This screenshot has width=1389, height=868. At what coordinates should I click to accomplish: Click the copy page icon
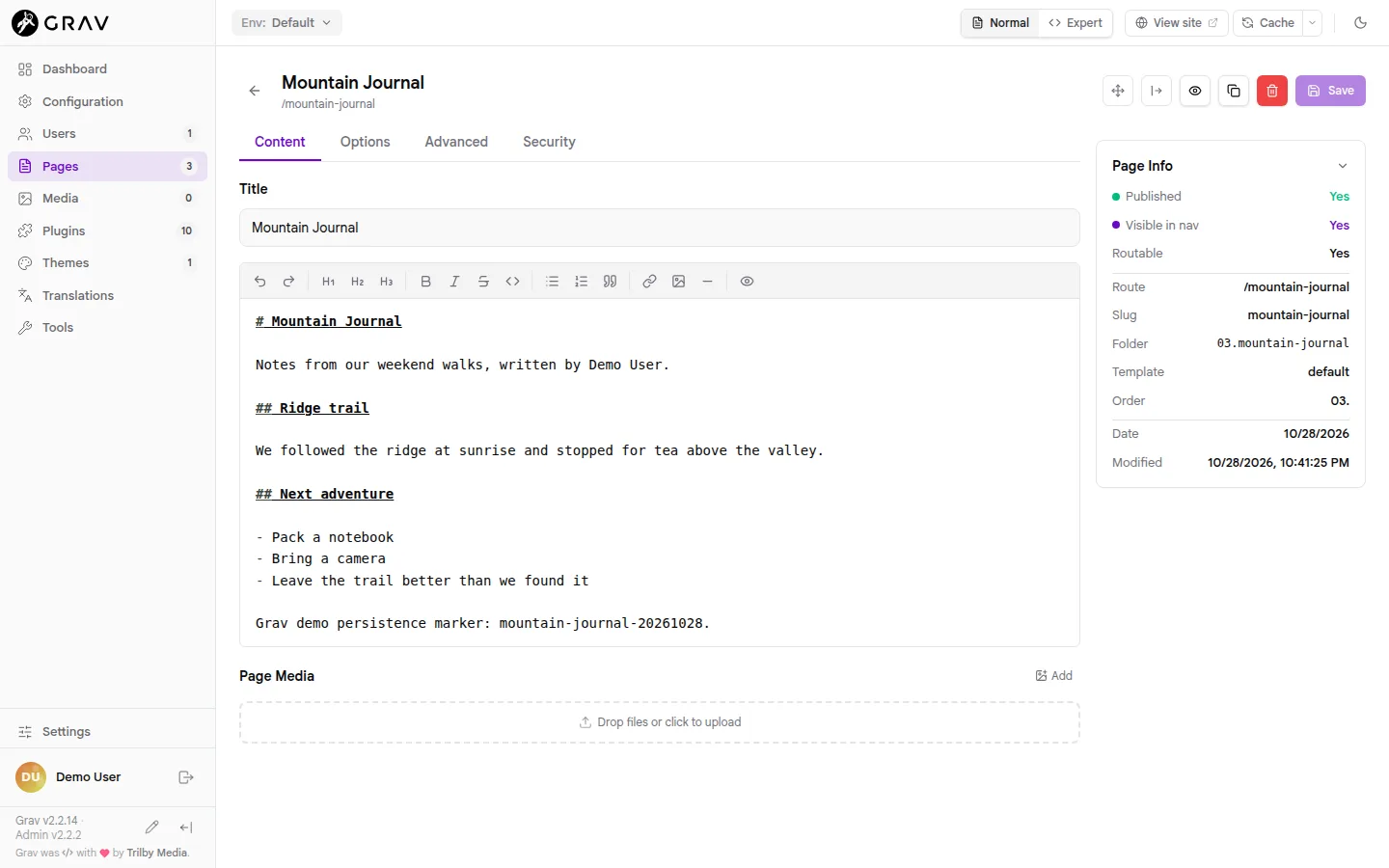pyautogui.click(x=1234, y=91)
